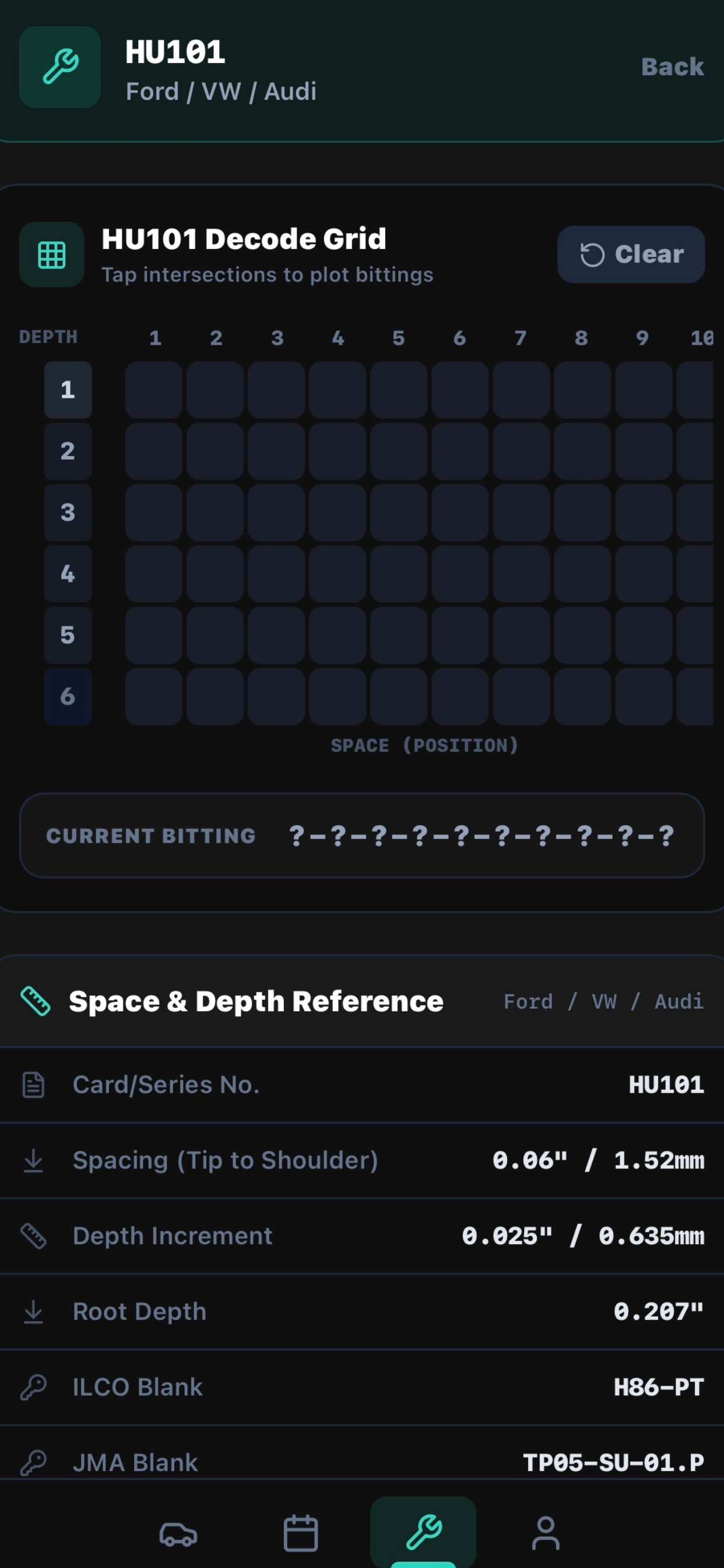Clear the decode grid
724x1568 pixels.
point(631,254)
